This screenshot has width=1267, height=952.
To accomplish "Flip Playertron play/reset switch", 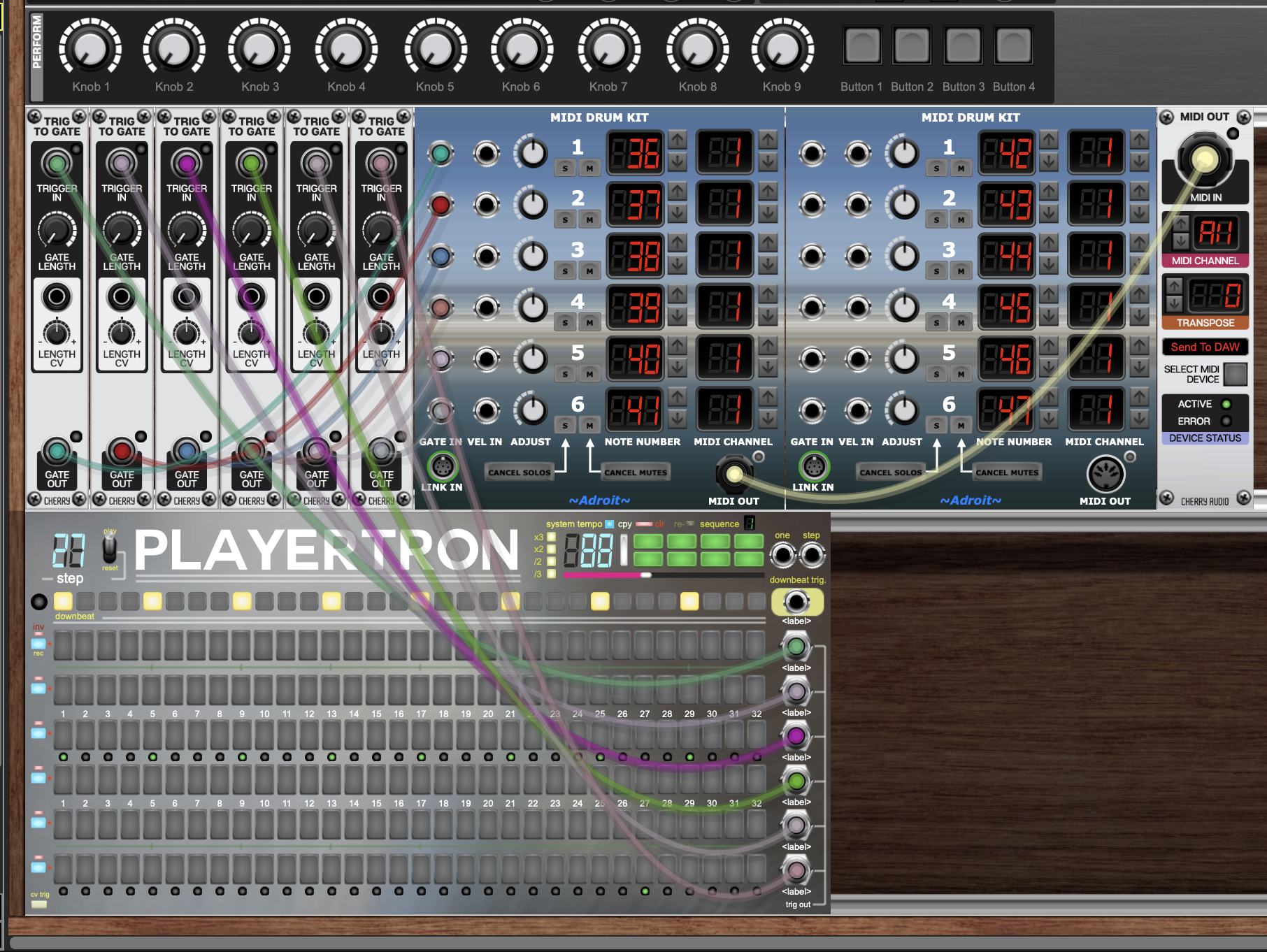I will click(x=110, y=549).
